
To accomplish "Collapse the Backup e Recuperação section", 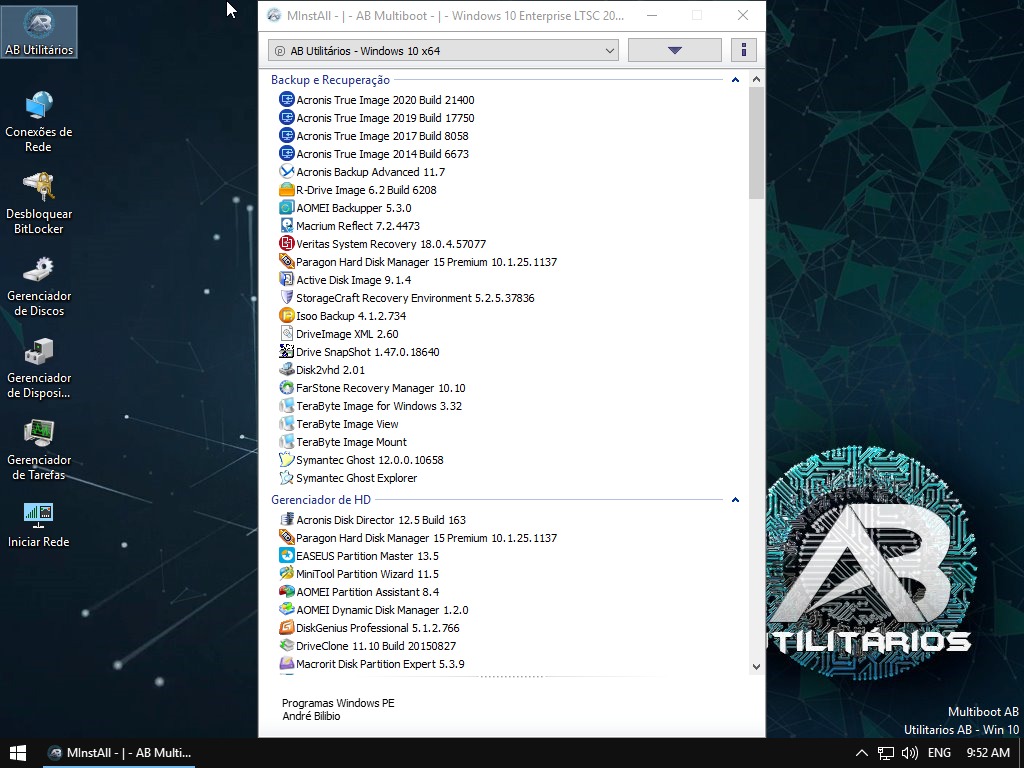I will tap(735, 80).
